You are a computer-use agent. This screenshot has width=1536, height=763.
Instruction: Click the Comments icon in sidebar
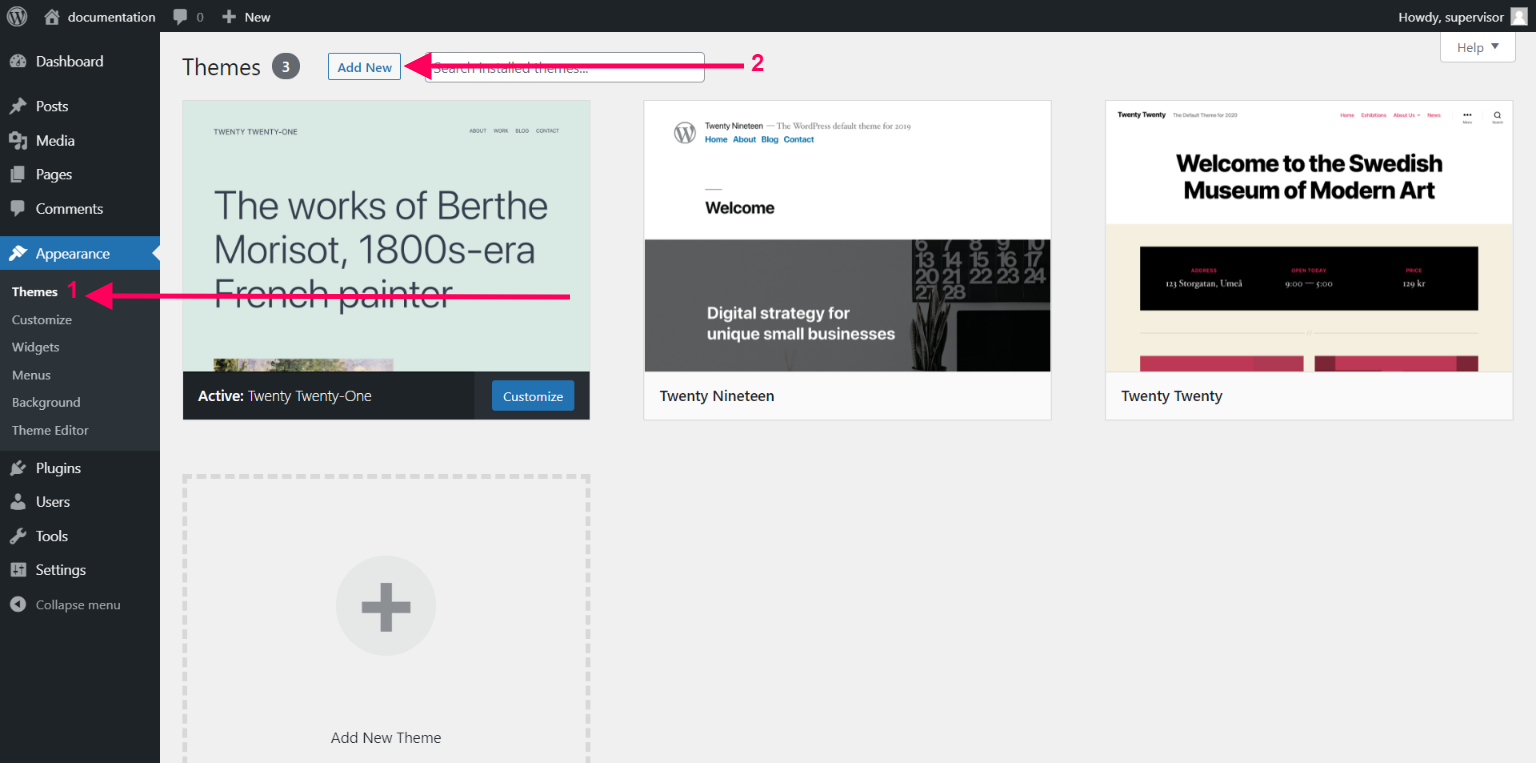point(18,209)
